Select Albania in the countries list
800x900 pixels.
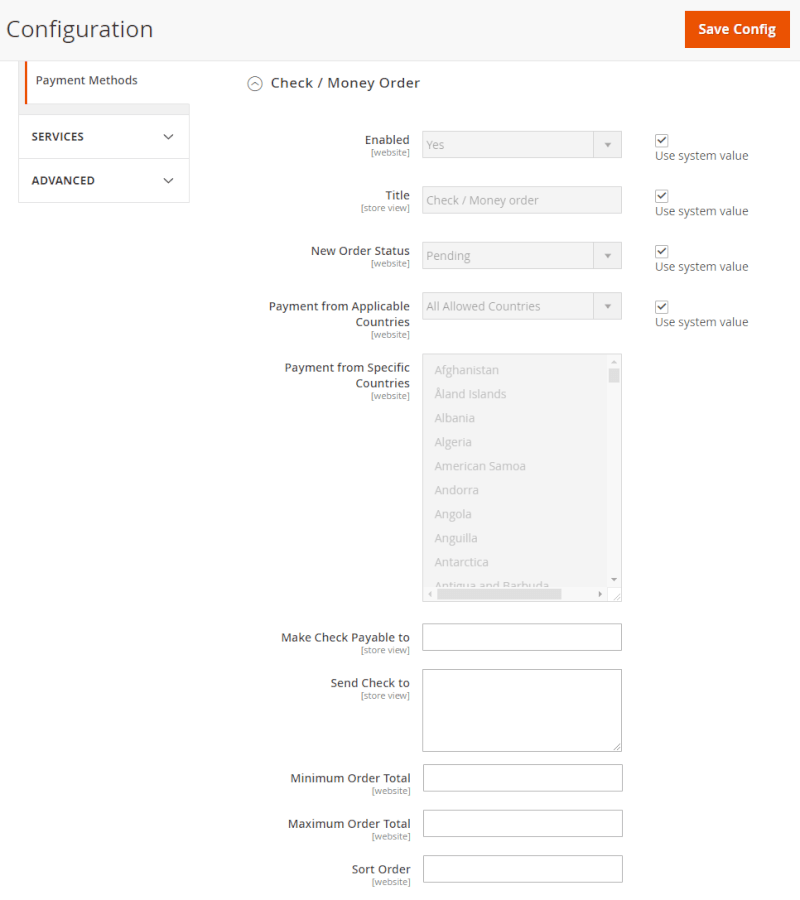[455, 417]
